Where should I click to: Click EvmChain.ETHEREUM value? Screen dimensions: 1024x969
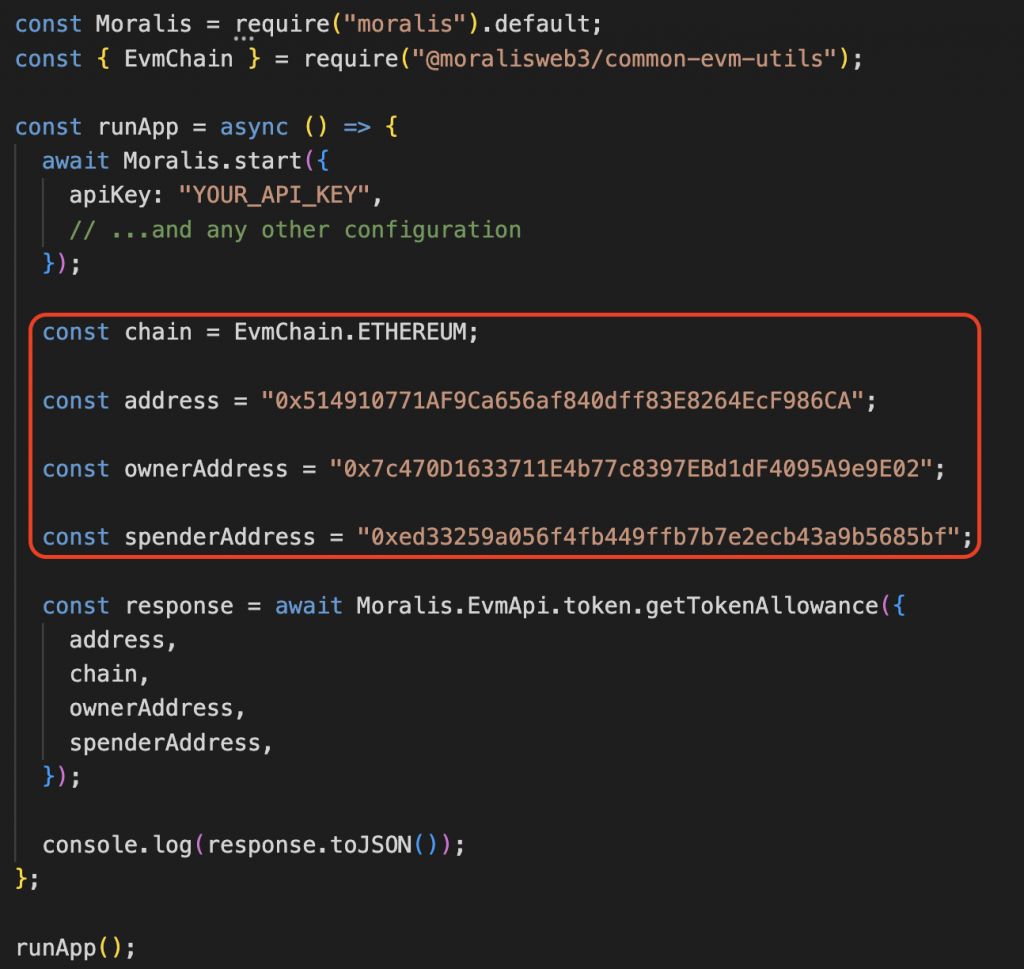click(351, 332)
